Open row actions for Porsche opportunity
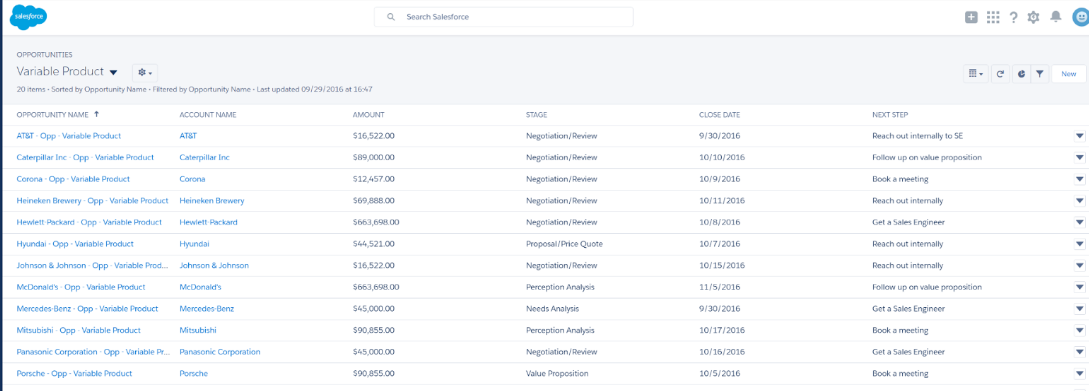The width and height of the screenshot is (1089, 391). pyautogui.click(x=1079, y=374)
